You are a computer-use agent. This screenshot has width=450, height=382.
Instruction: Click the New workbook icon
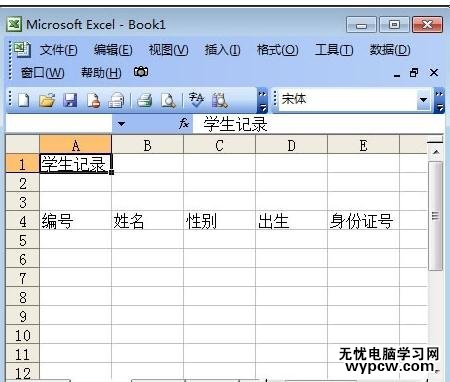click(x=23, y=100)
